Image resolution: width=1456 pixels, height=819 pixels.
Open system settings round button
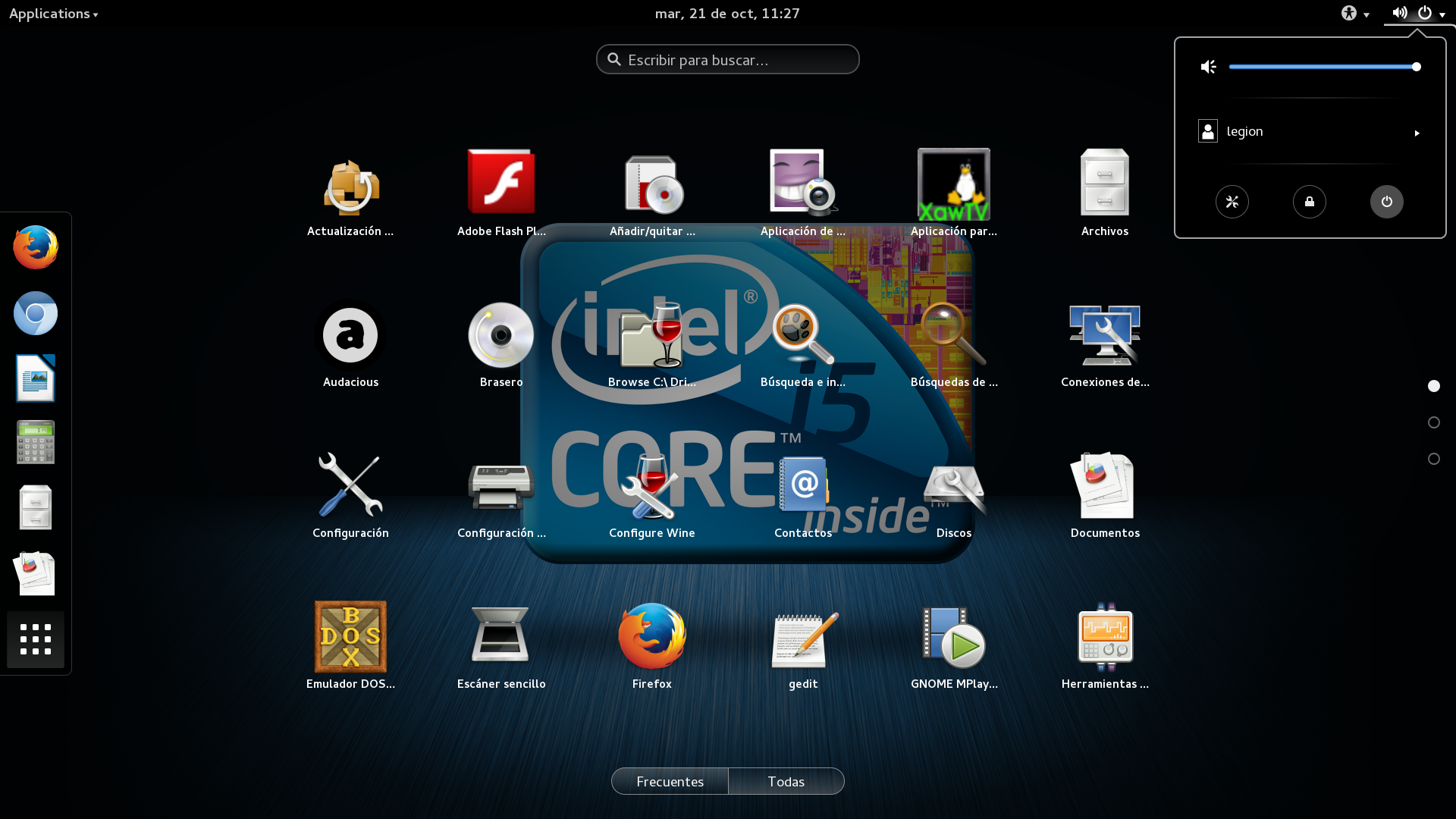pyautogui.click(x=1232, y=202)
